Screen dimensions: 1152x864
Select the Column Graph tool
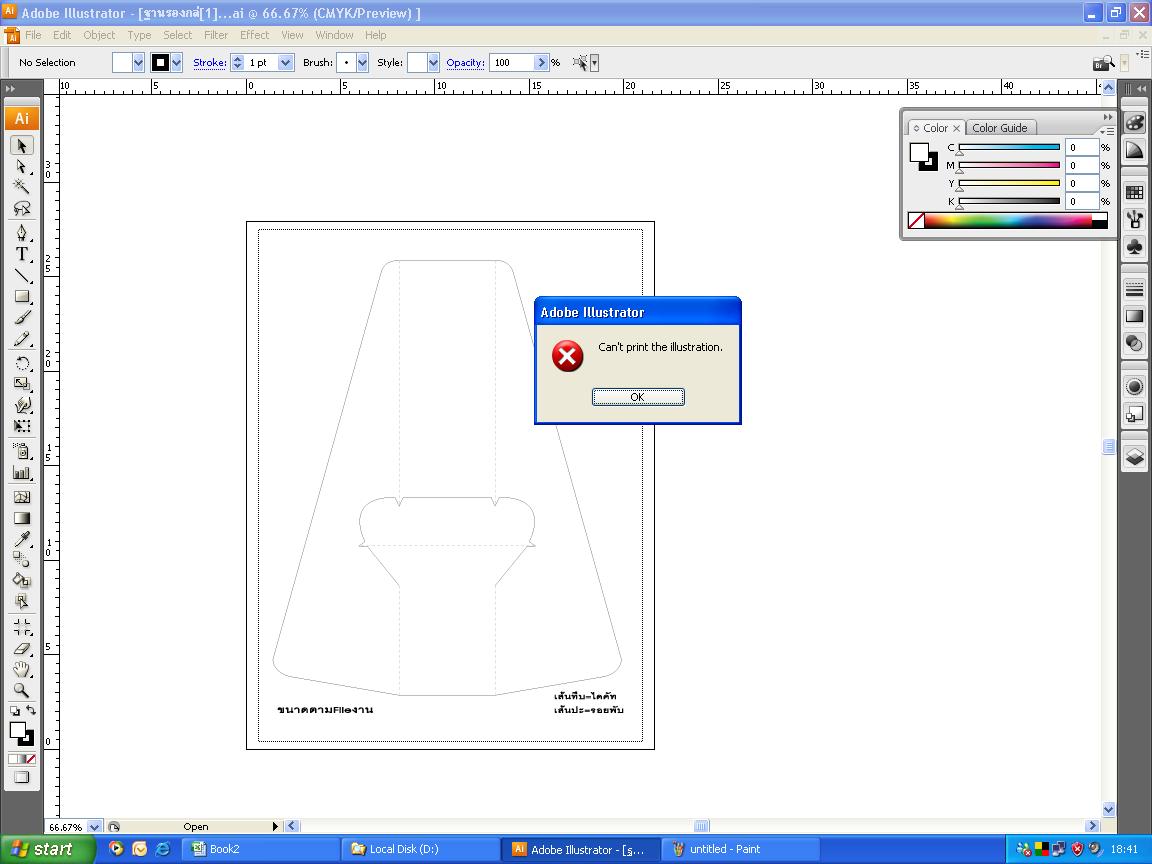21,472
